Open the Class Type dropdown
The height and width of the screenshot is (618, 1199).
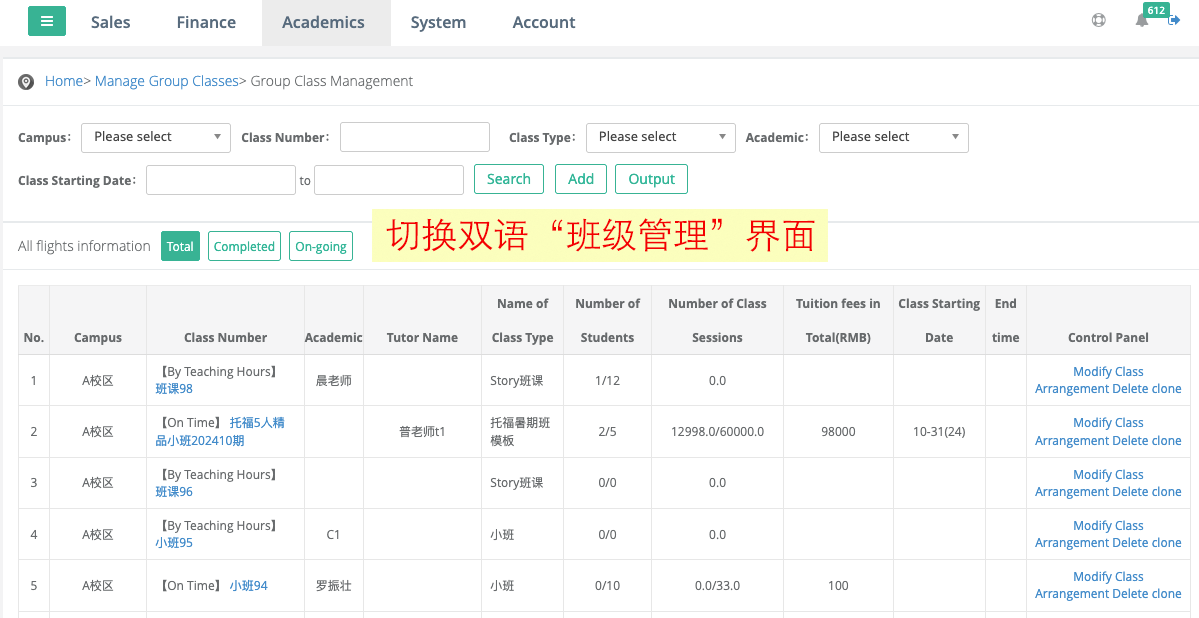660,137
